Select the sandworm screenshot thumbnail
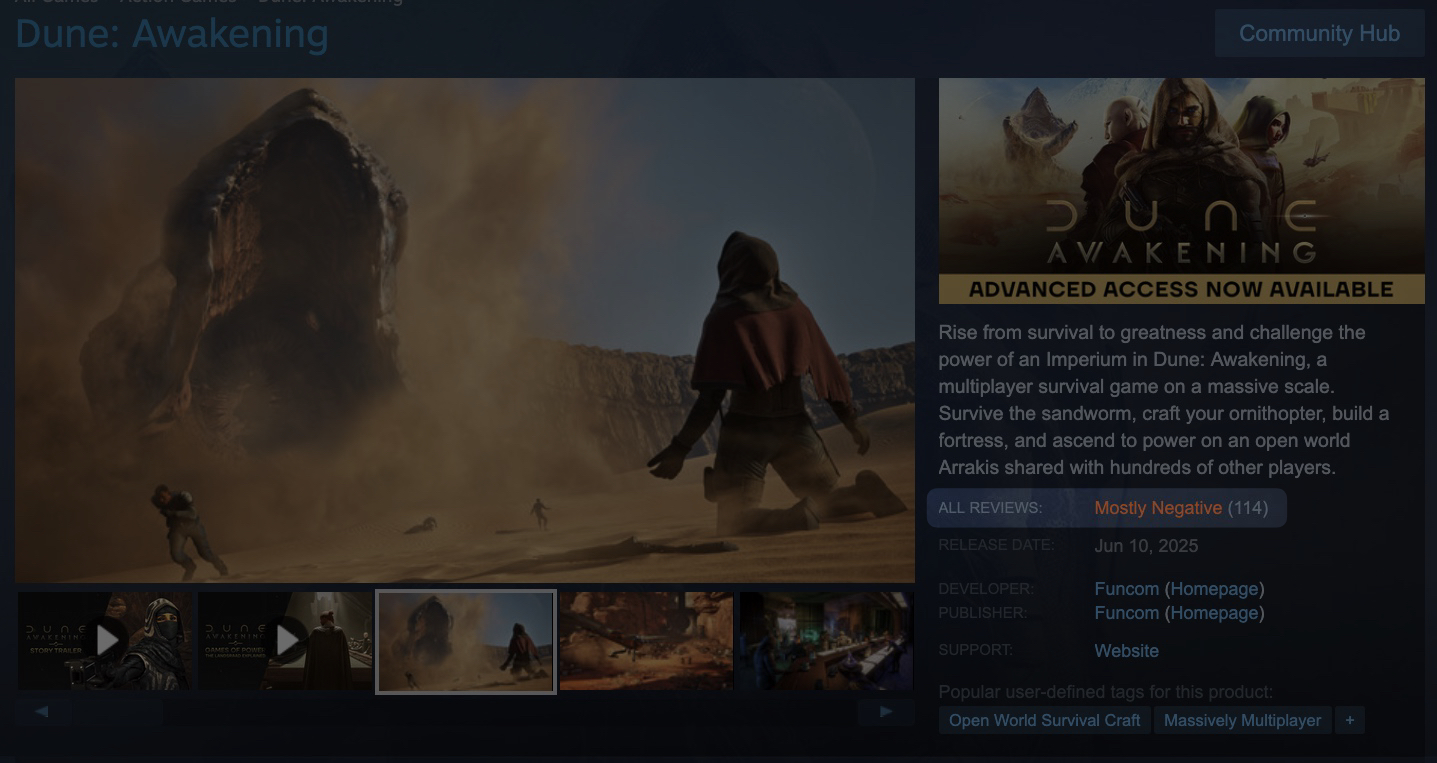Viewport: 1437px width, 763px height. 466,641
